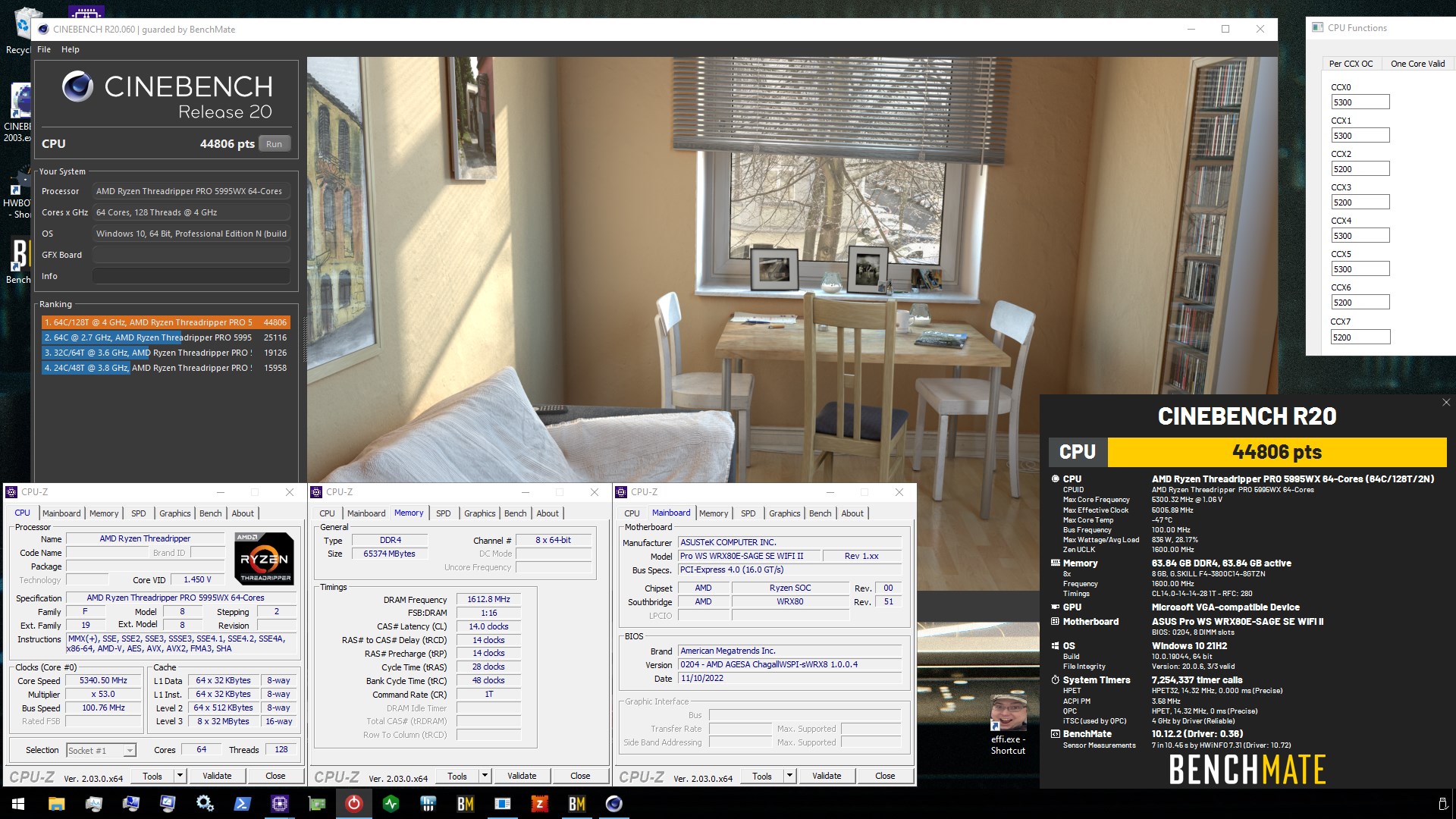The width and height of the screenshot is (1456, 819).
Task: Click the CCX6 frequency field
Action: click(x=1360, y=303)
